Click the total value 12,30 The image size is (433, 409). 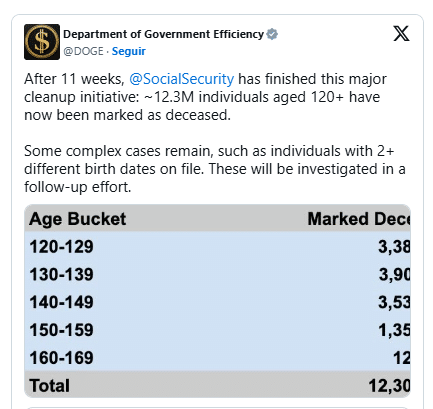click(x=389, y=386)
